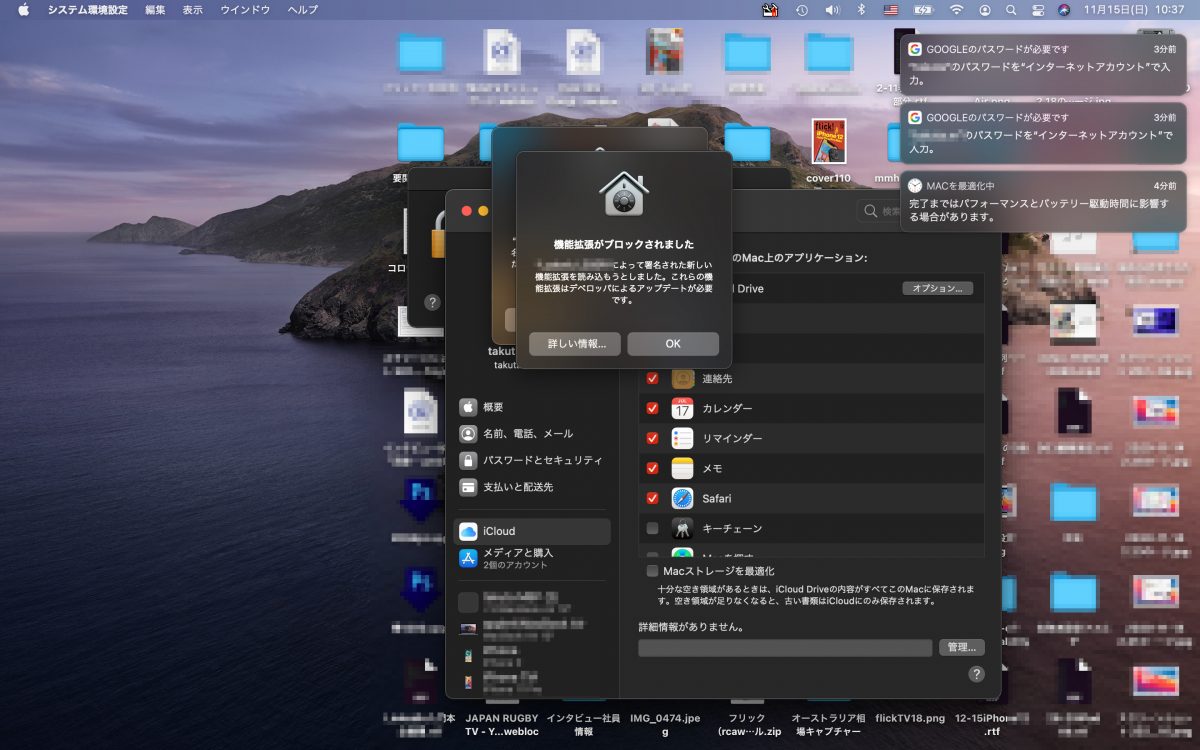1200x750 pixels.
Task: Click the Reminders icon beside リマインダー
Action: click(683, 439)
